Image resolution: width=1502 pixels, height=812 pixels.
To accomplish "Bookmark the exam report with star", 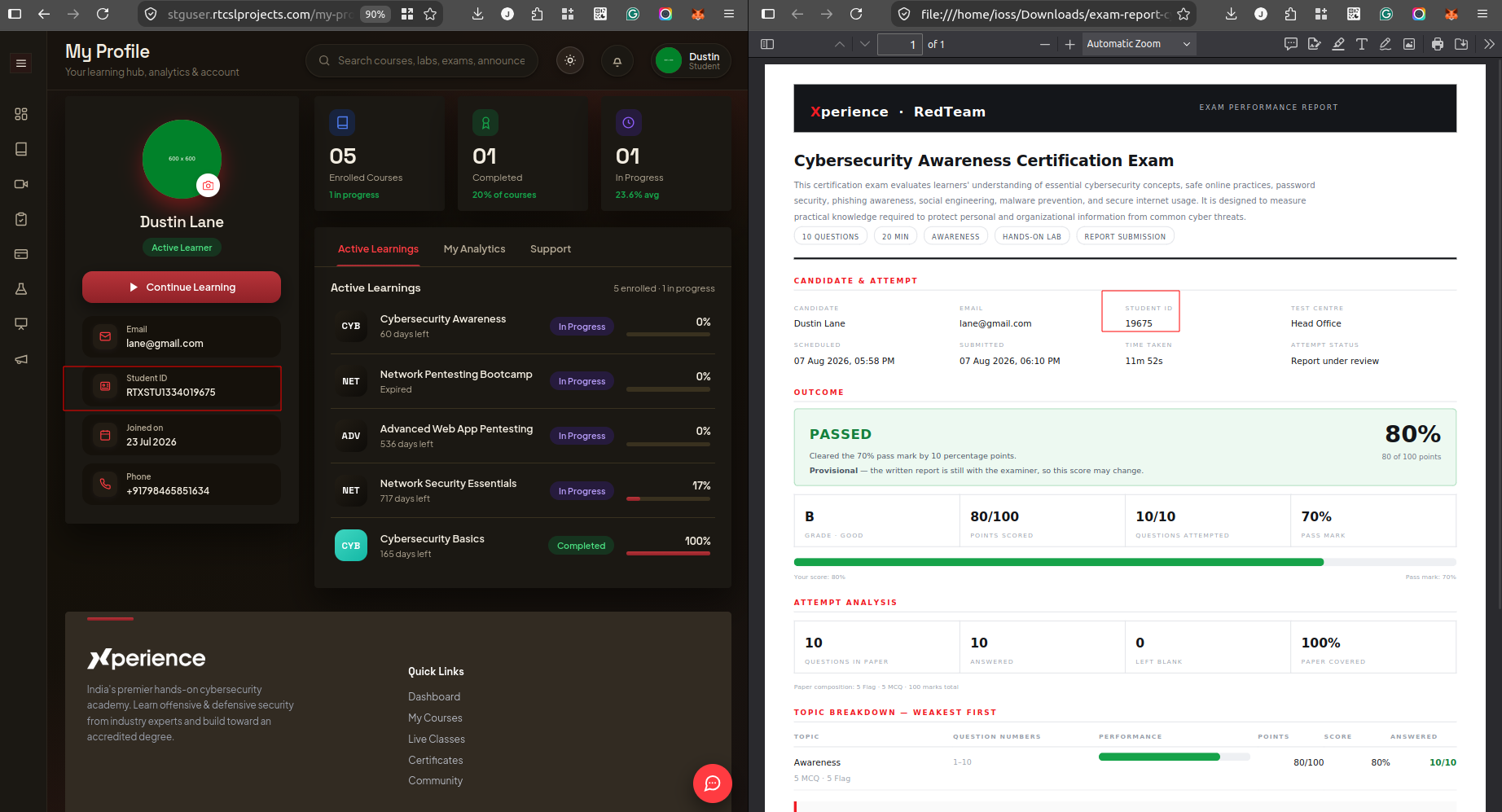I will point(1184,14).
